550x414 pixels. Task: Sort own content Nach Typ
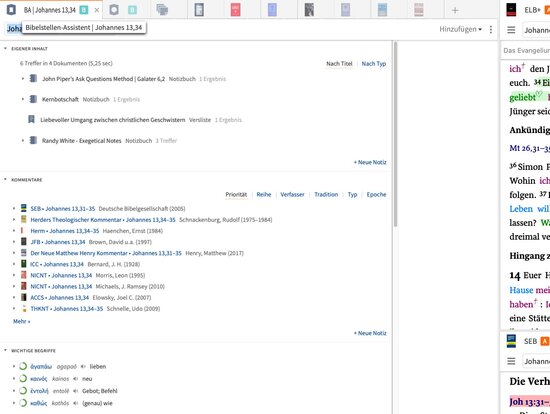(x=374, y=64)
